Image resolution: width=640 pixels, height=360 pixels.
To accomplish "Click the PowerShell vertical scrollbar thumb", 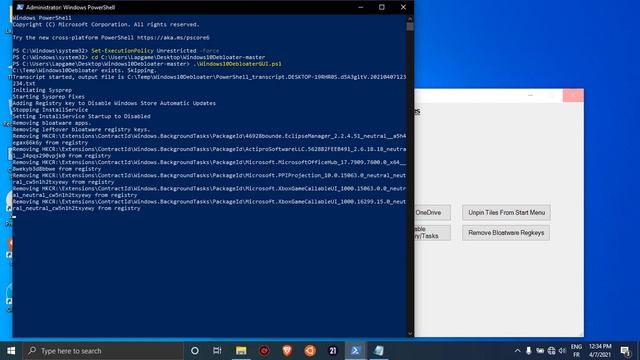I will (x=410, y=27).
